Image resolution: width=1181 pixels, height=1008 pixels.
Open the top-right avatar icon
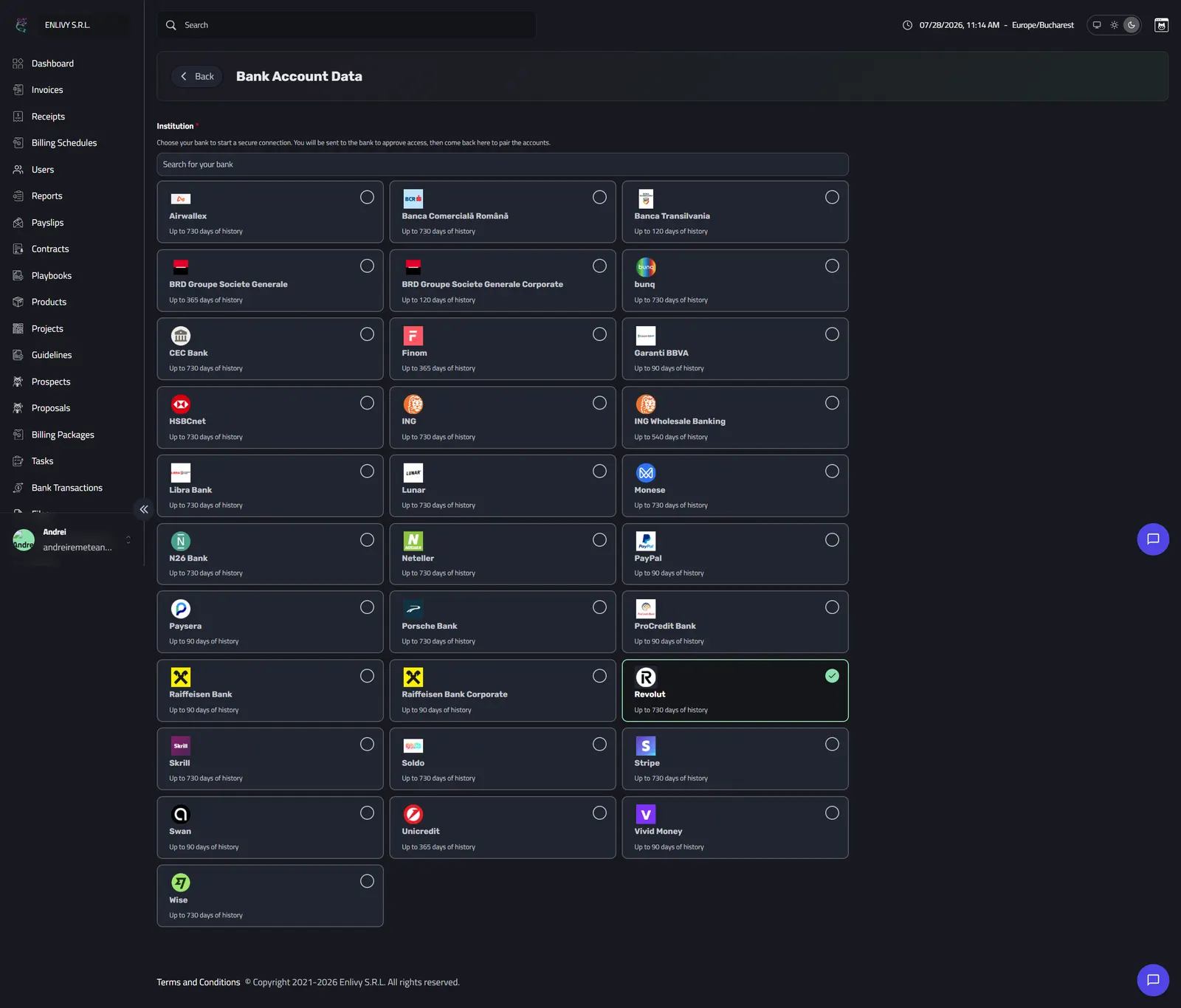tap(1162, 25)
